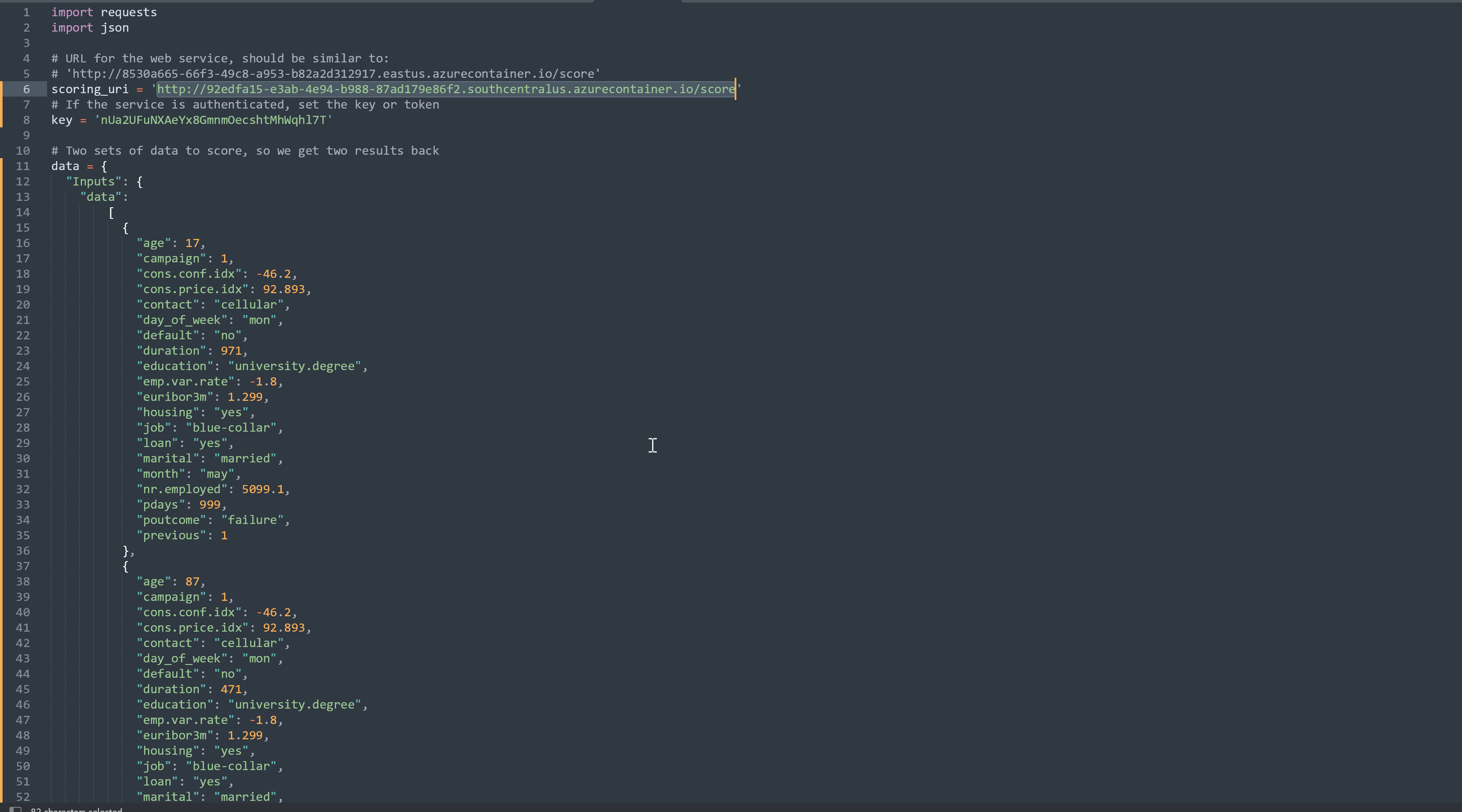Click the key string value on line 8
Screen dimensions: 1462x812
pyautogui.click(x=213, y=120)
